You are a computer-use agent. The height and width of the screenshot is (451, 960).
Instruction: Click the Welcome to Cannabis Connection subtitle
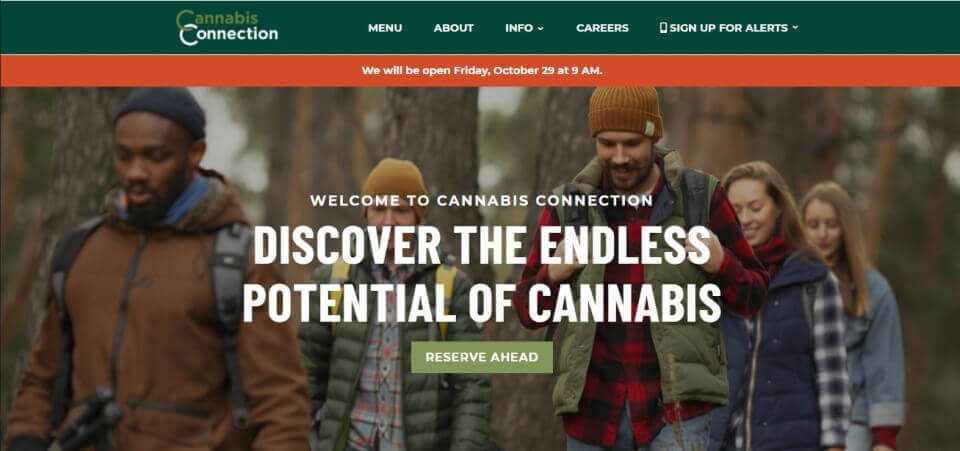coord(481,201)
